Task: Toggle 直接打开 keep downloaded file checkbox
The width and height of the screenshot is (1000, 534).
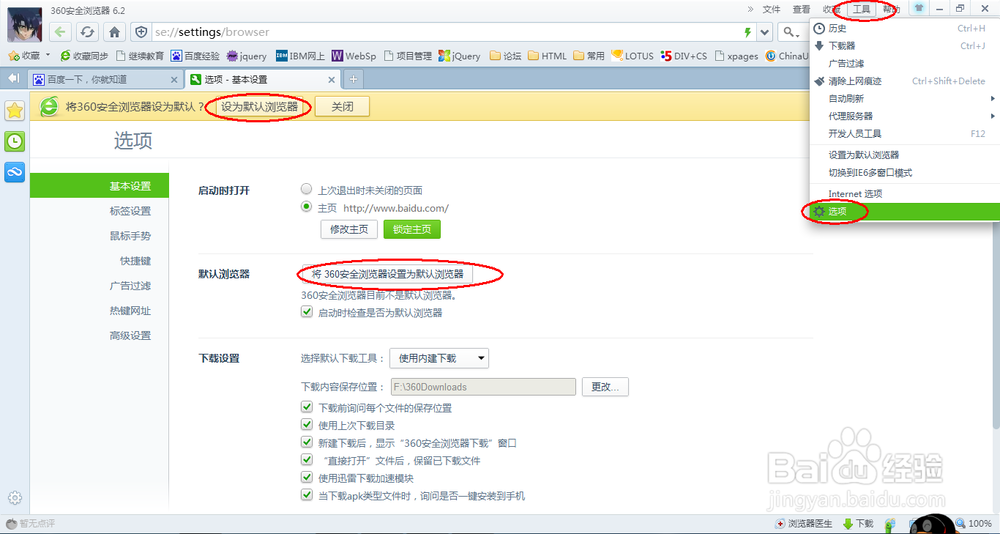Action: (307, 459)
